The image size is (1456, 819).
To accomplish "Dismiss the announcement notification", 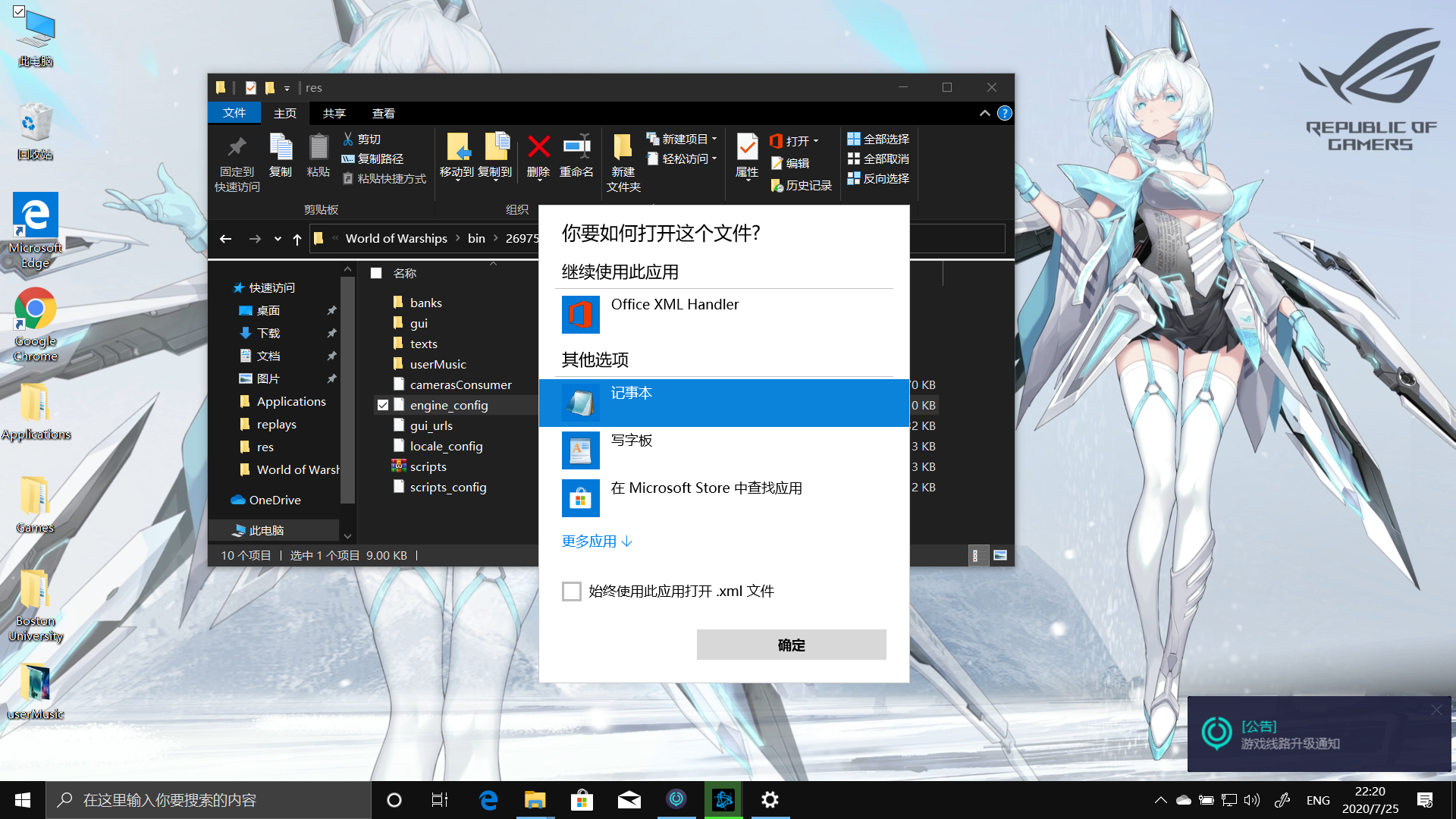I will click(x=1436, y=710).
